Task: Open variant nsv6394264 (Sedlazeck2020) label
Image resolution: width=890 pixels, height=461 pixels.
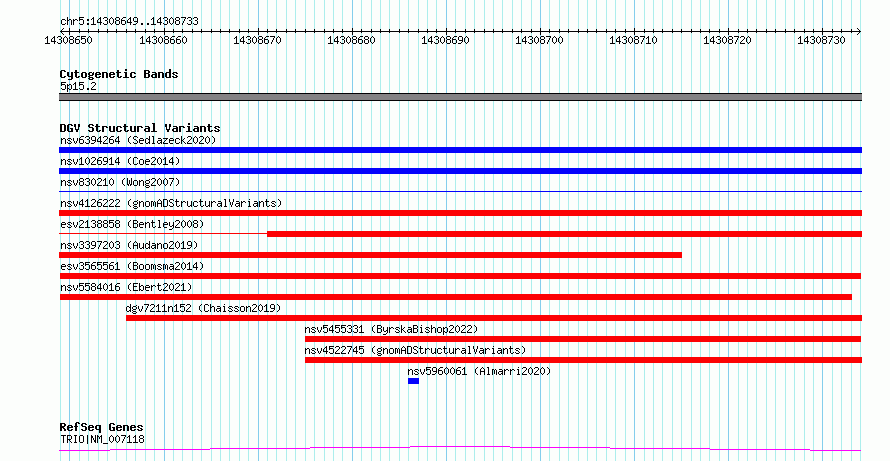Action: click(138, 140)
